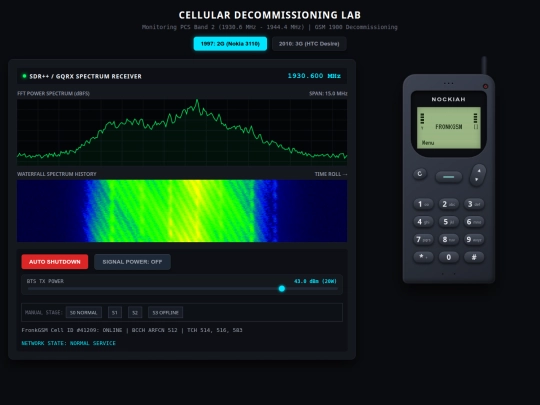Viewport: 540px width, 405px height.
Task: Click the CELLULAR DECOMMISSIONING LAB heading
Action: click(x=270, y=15)
